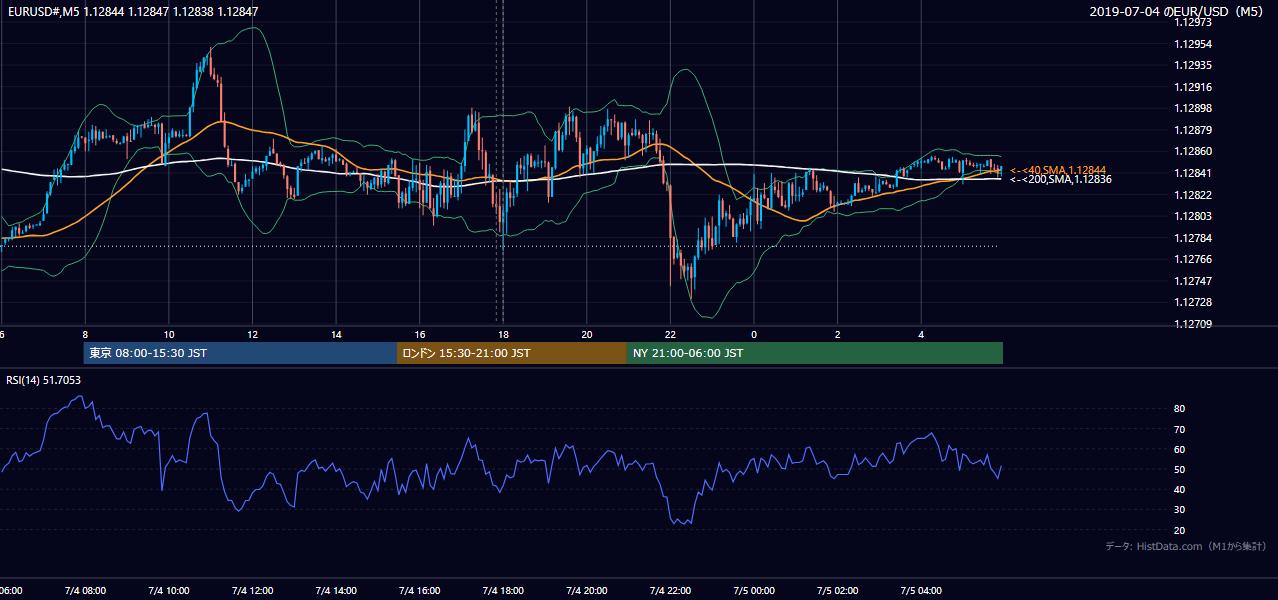Click the 7/4 08:00 time label
This screenshot has width=1278, height=600.
[x=85, y=591]
